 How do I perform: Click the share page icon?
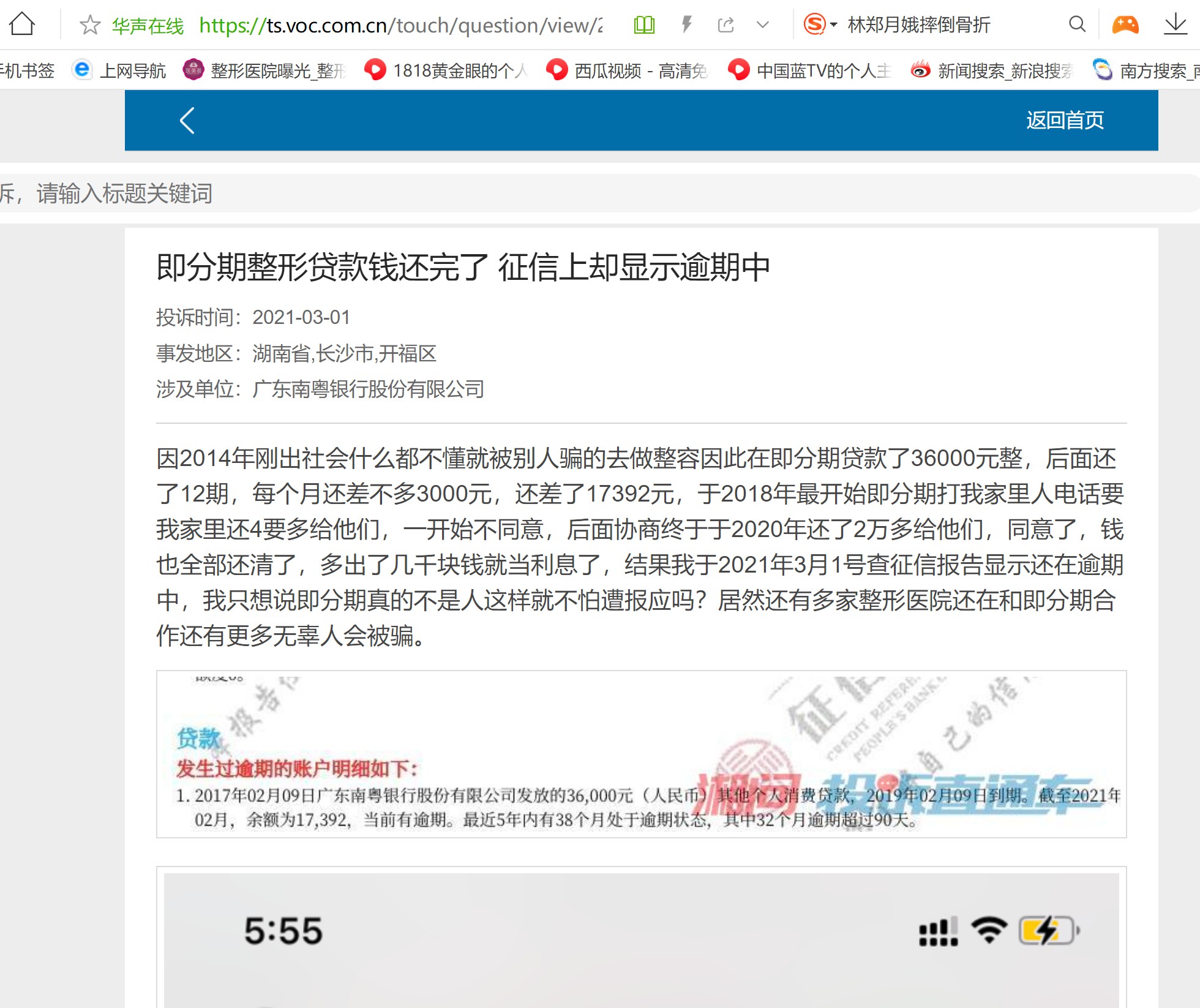[x=726, y=25]
